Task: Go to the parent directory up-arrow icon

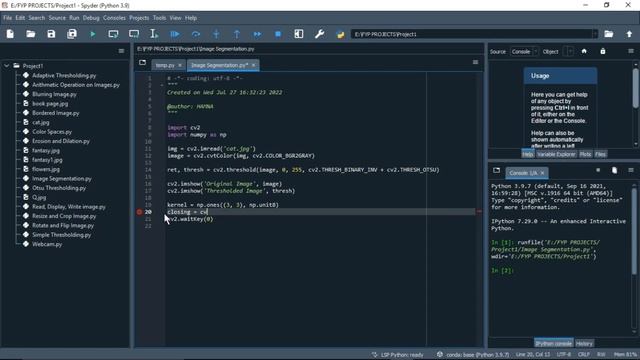Action: click(629, 34)
